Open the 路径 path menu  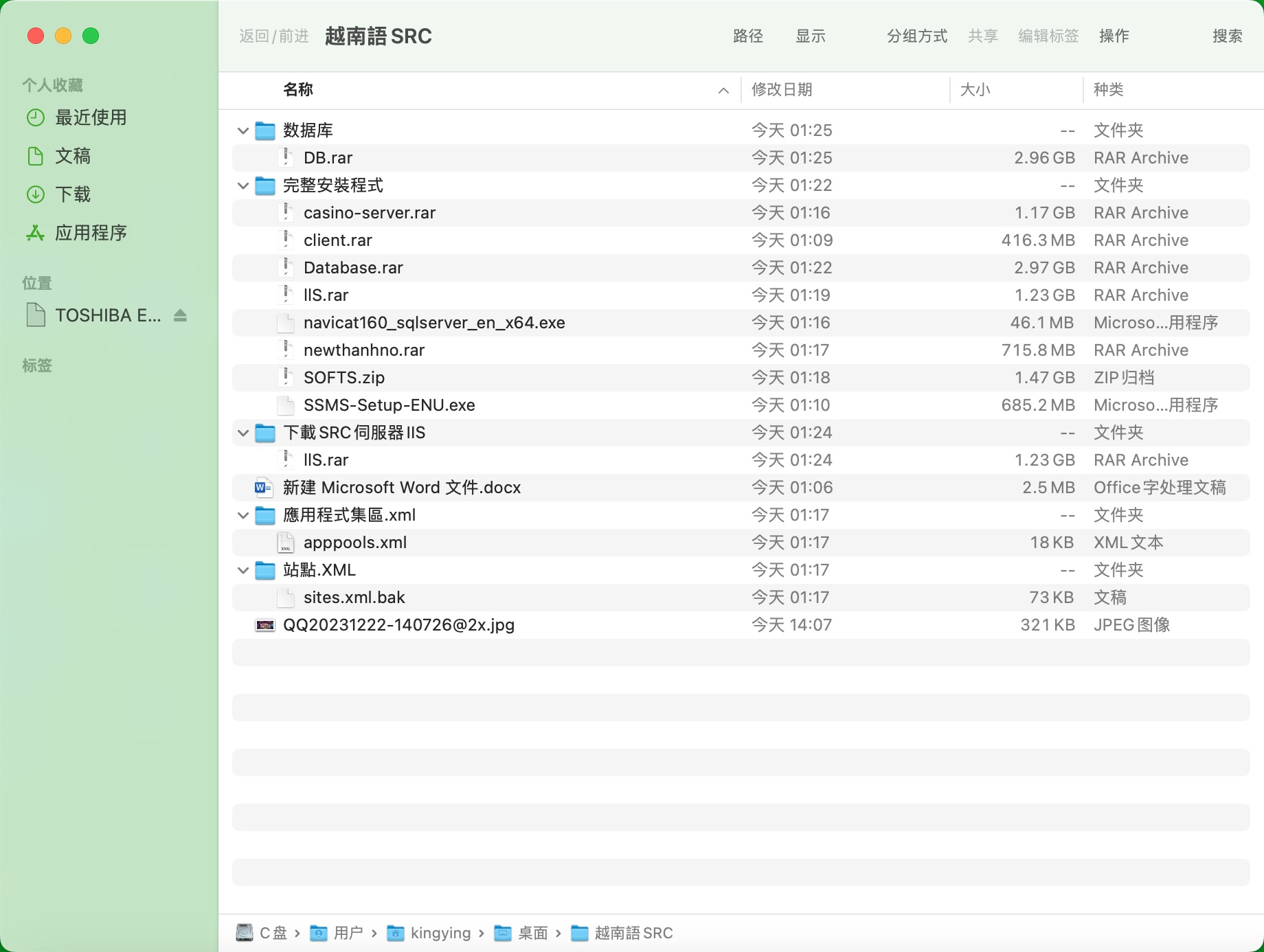748,36
